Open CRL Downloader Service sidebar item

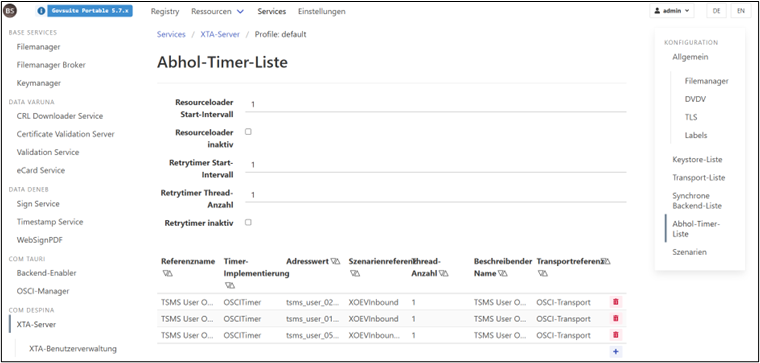(x=60, y=116)
